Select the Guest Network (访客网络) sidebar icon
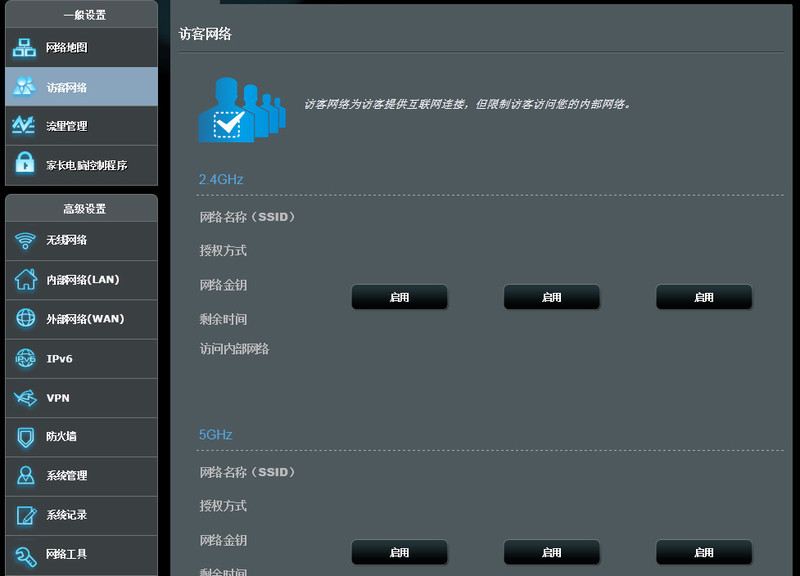Viewport: 800px width, 576px height. tap(80, 86)
